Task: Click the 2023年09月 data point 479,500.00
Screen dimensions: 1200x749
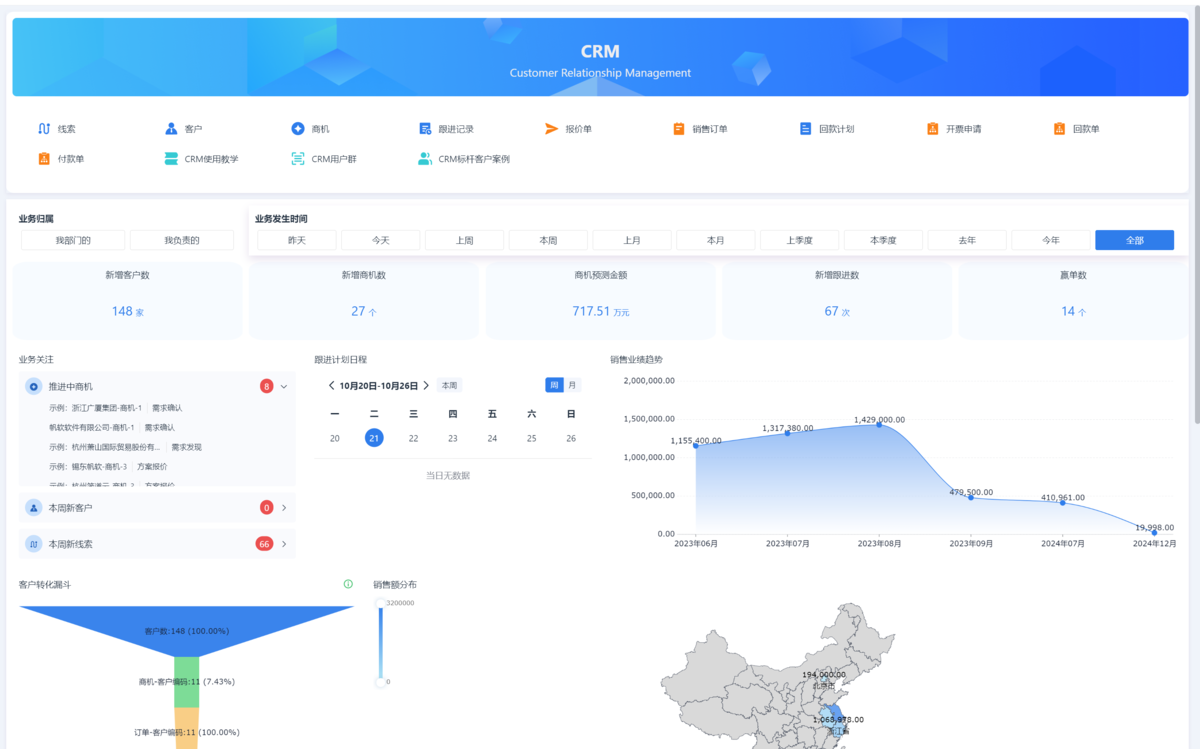Action: pos(970,497)
